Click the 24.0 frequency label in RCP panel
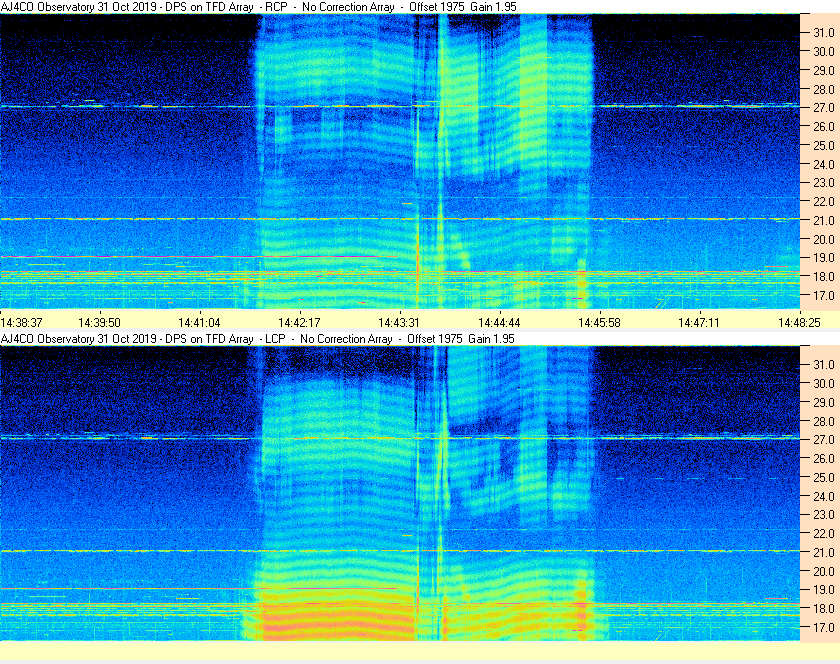This screenshot has width=840, height=664. tap(824, 164)
